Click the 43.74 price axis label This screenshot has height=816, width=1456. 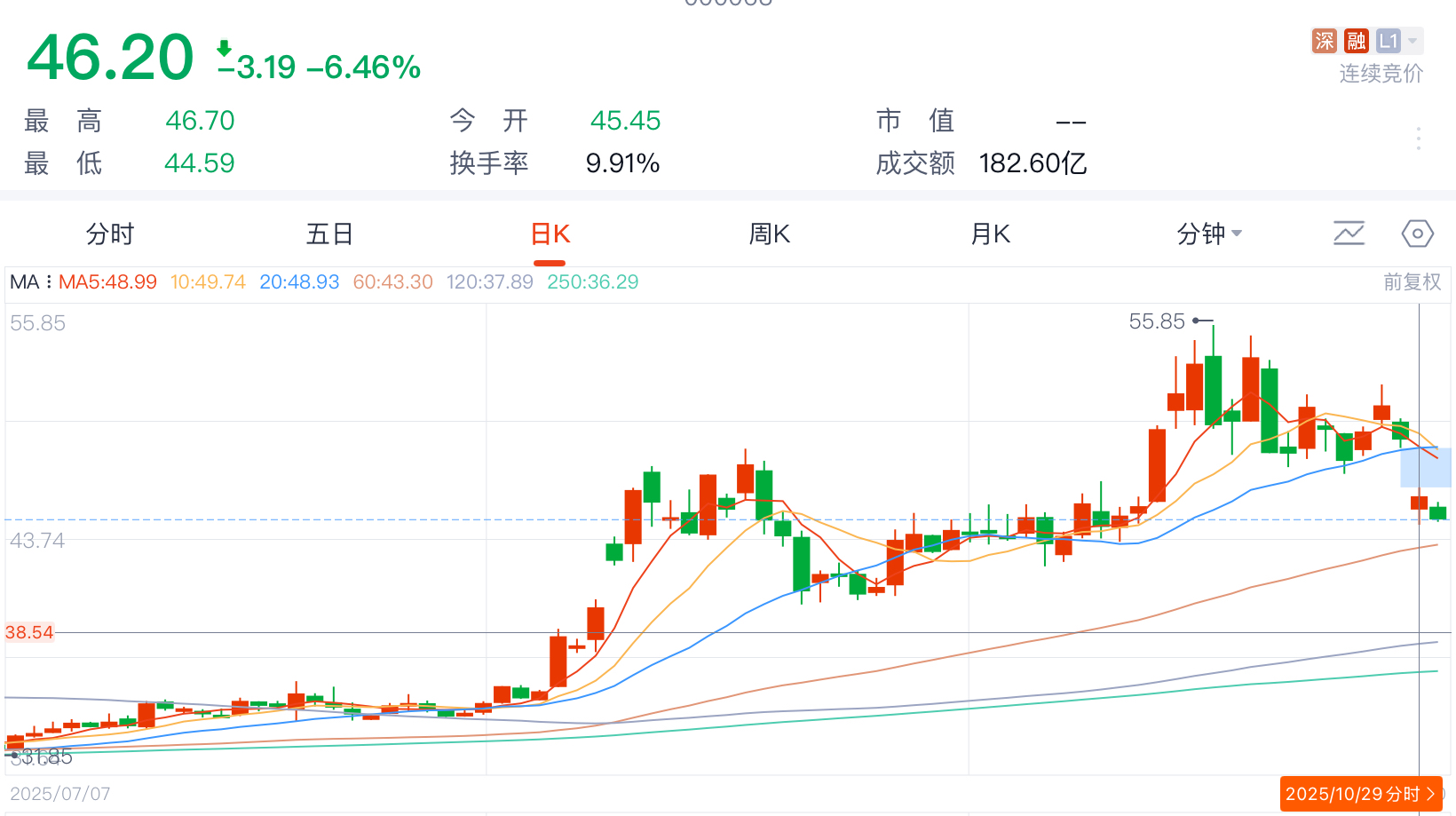click(x=37, y=541)
